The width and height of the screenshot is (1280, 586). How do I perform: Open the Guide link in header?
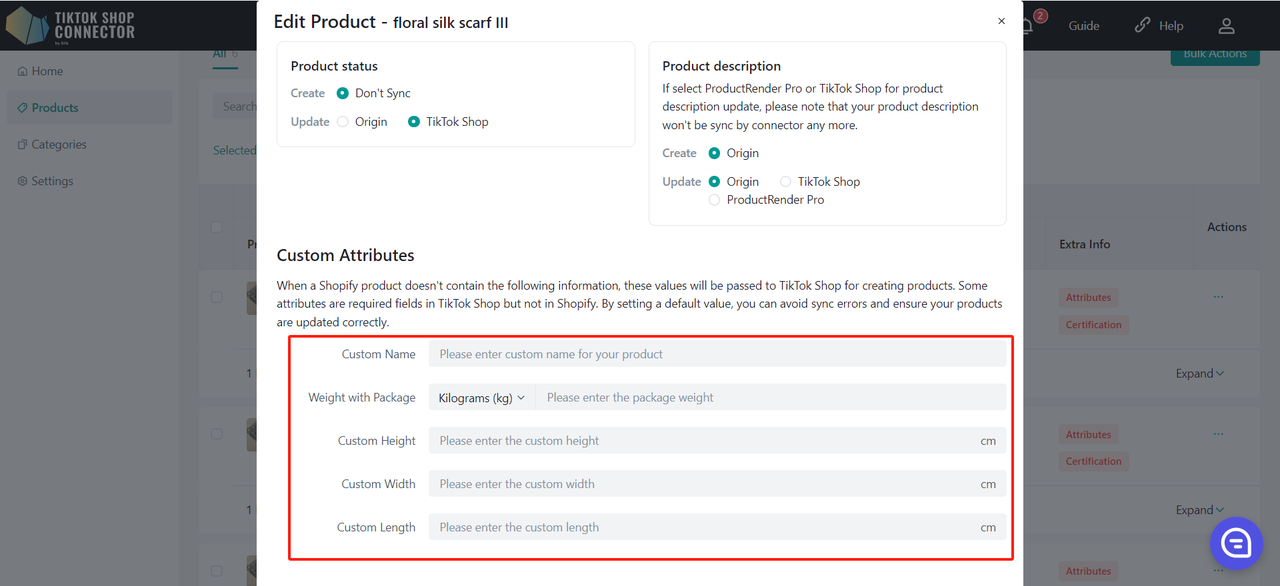coord(1084,26)
